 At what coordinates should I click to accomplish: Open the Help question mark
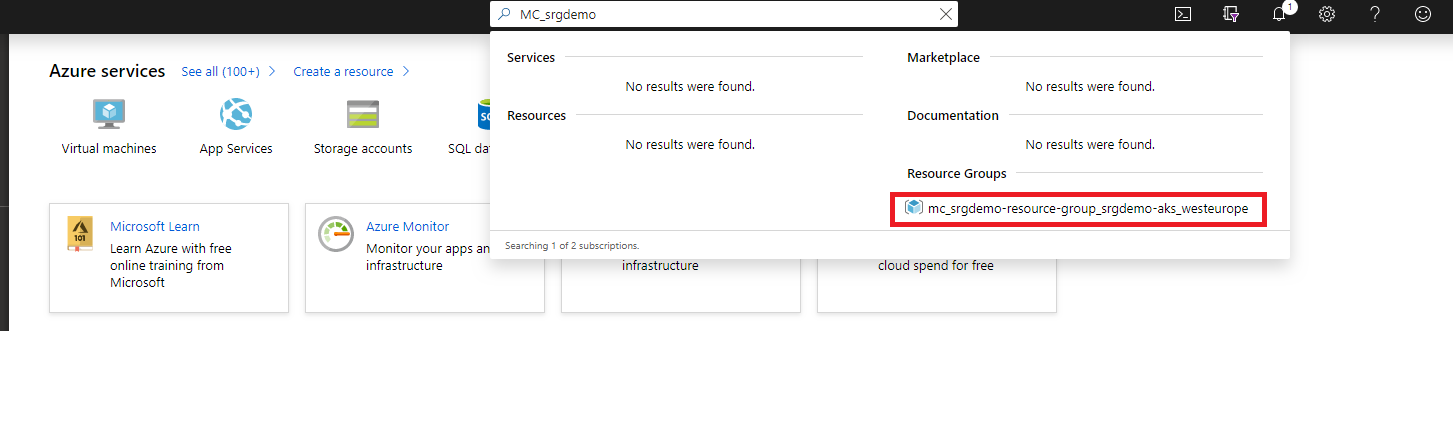coord(1375,14)
